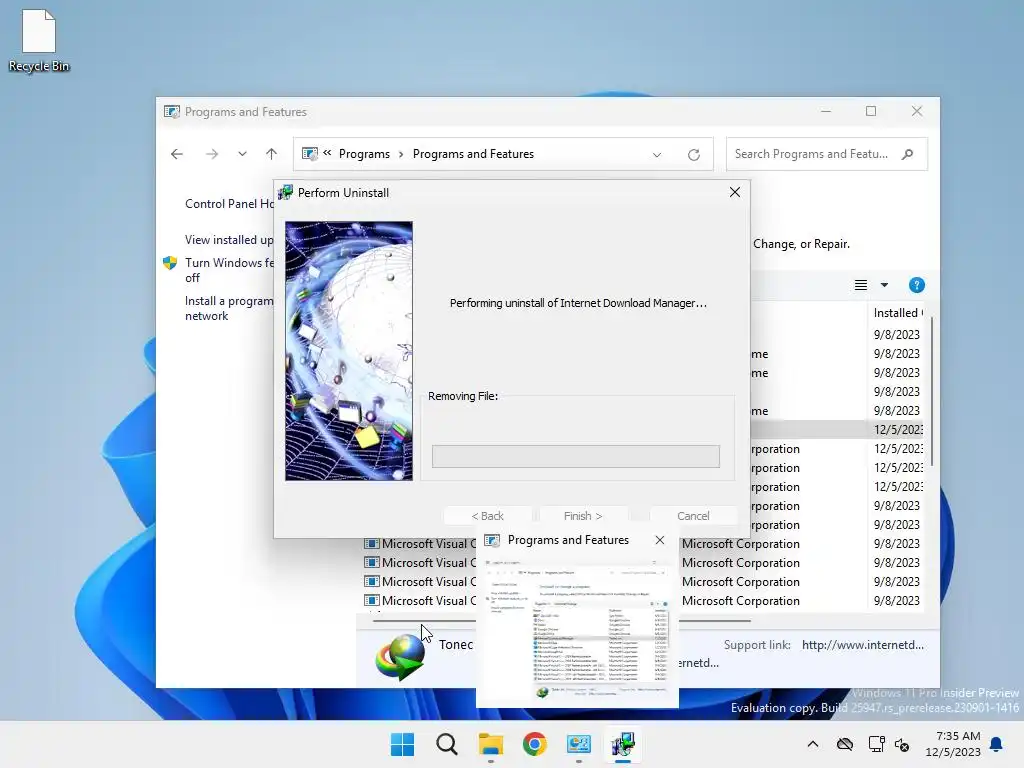Open File Explorer from taskbar
The width and height of the screenshot is (1024, 768).
[x=490, y=744]
